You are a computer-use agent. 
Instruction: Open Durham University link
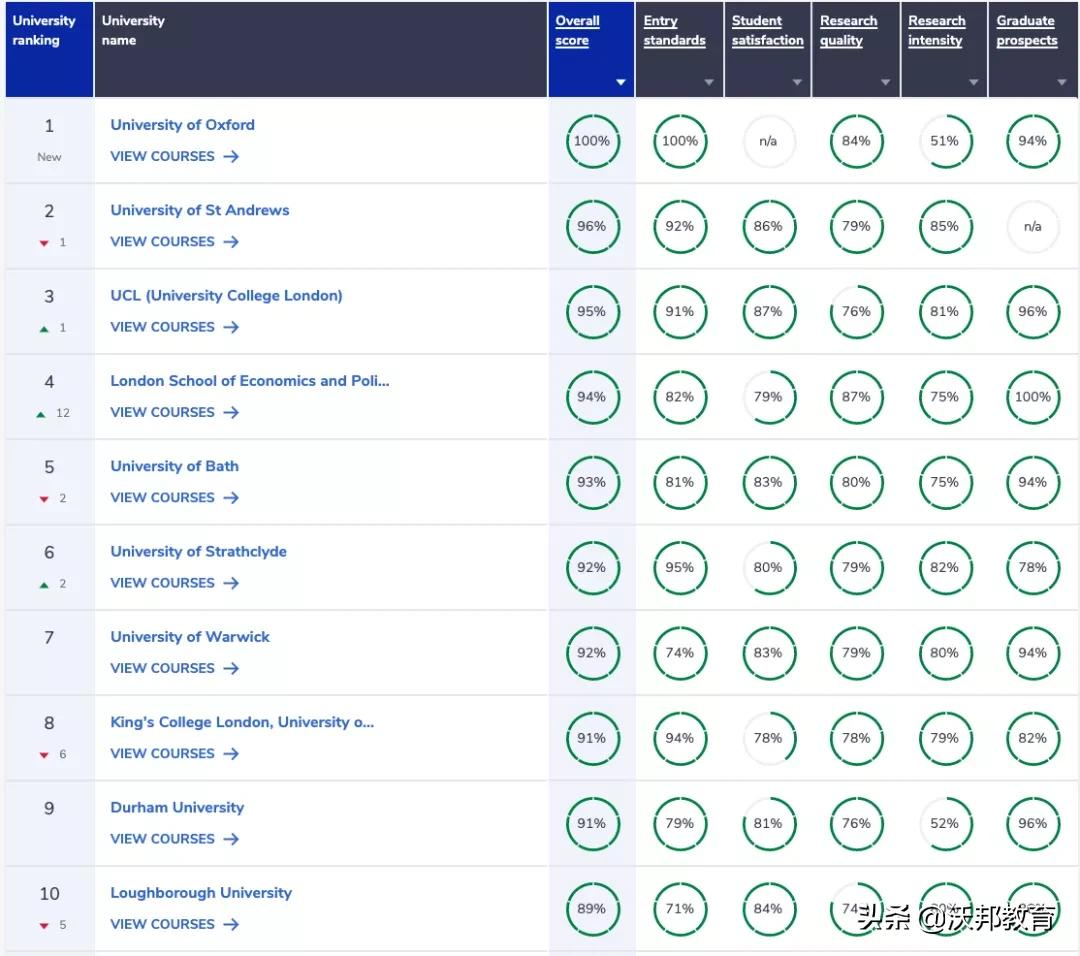[x=177, y=807]
